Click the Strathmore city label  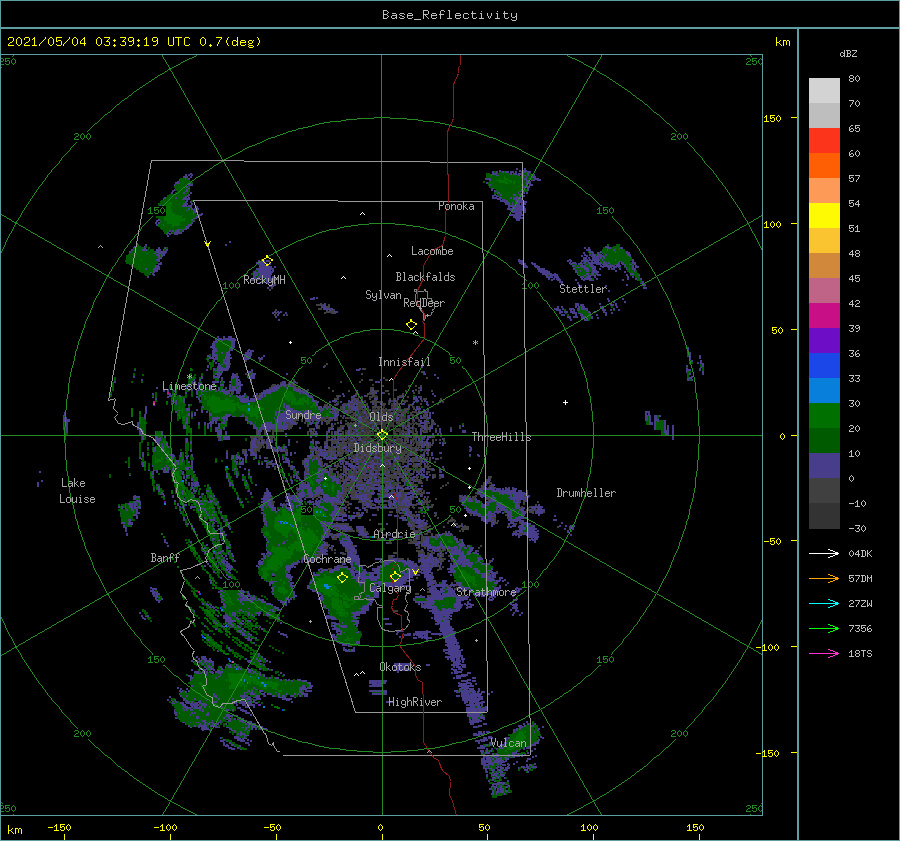[486, 592]
